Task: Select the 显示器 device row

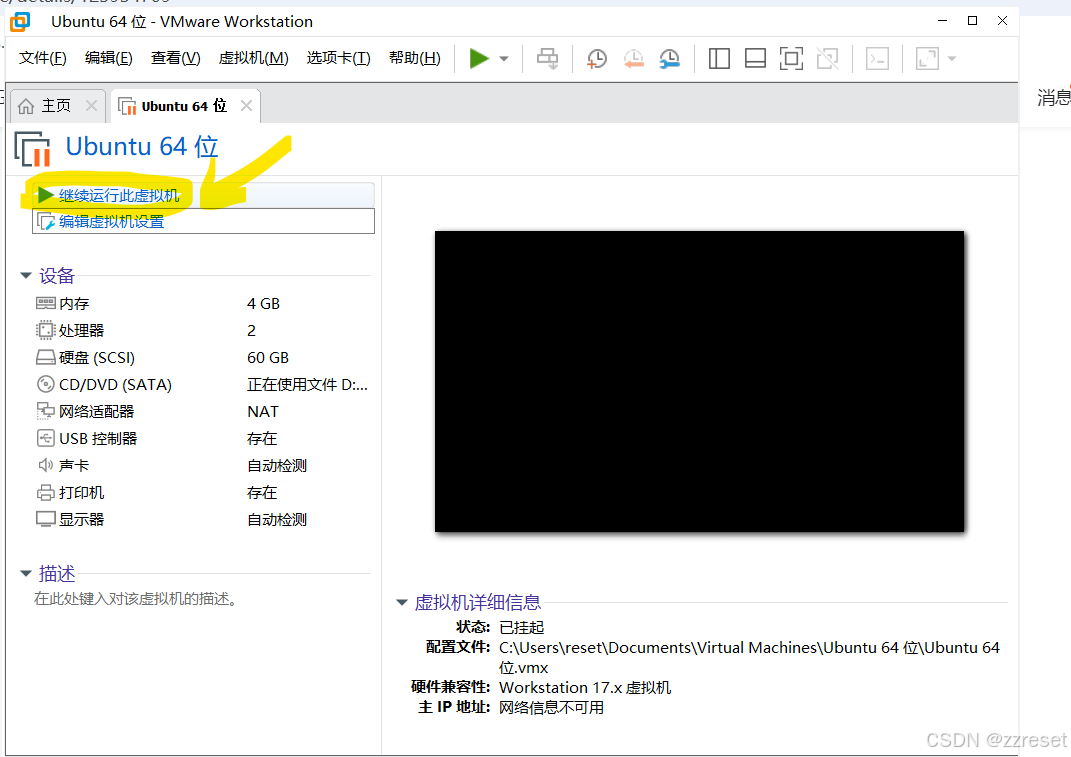Action: pos(202,519)
